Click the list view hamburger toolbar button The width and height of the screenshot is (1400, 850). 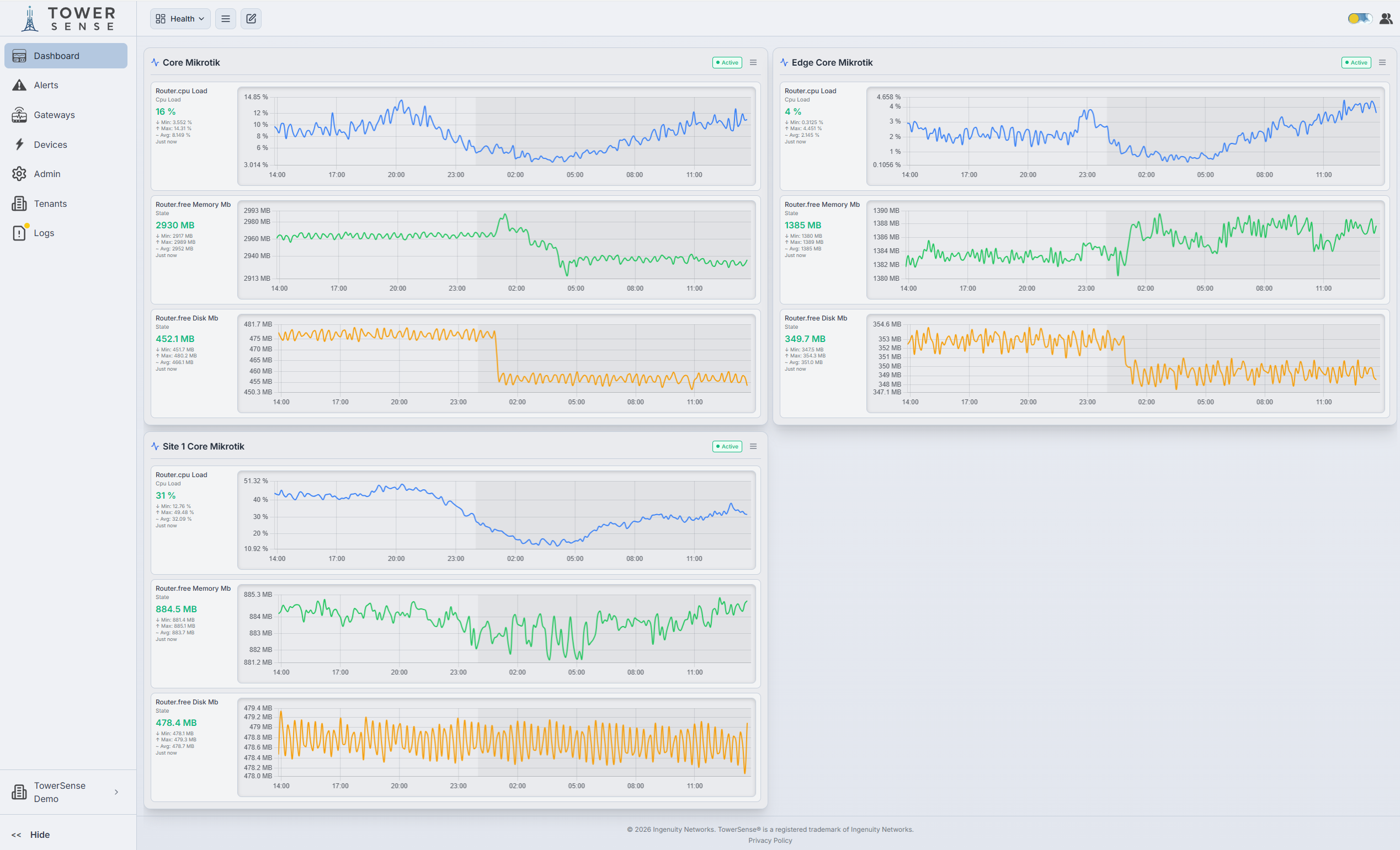click(226, 19)
